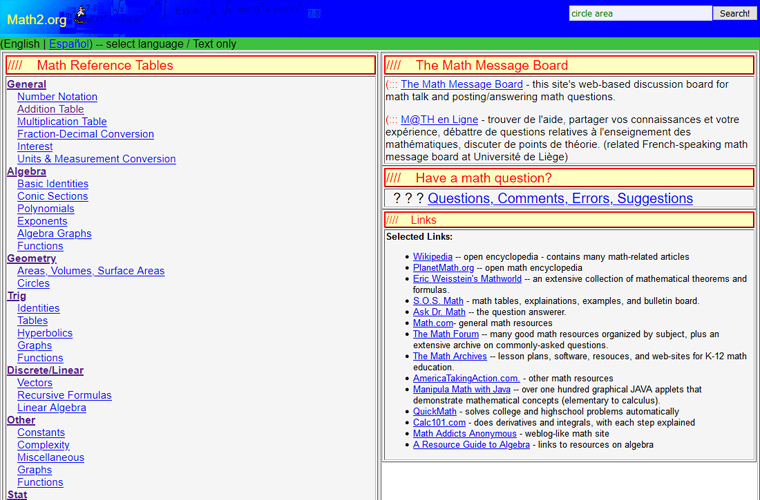Viewport: 760px width, 500px height.
Task: Focus the search field containing 'circle area'
Action: [x=640, y=14]
